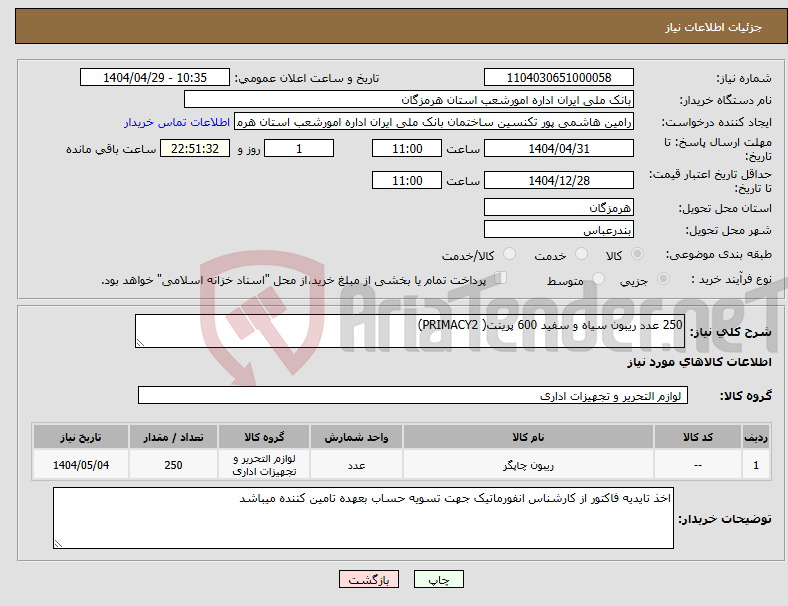Click the ریبون چاپگر item cell
The image size is (788, 606).
tap(528, 465)
